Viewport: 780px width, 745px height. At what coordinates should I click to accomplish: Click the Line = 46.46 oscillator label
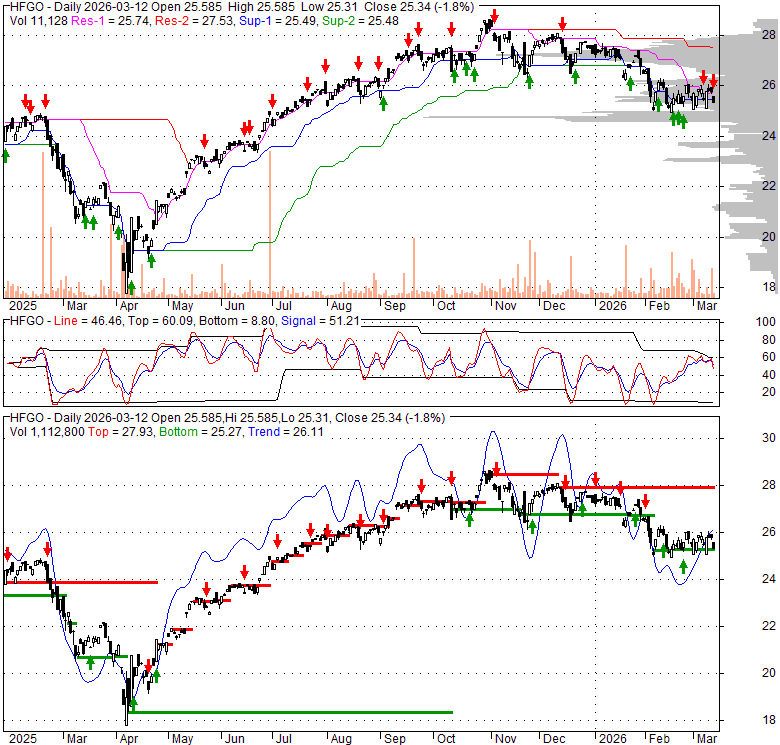coord(88,321)
